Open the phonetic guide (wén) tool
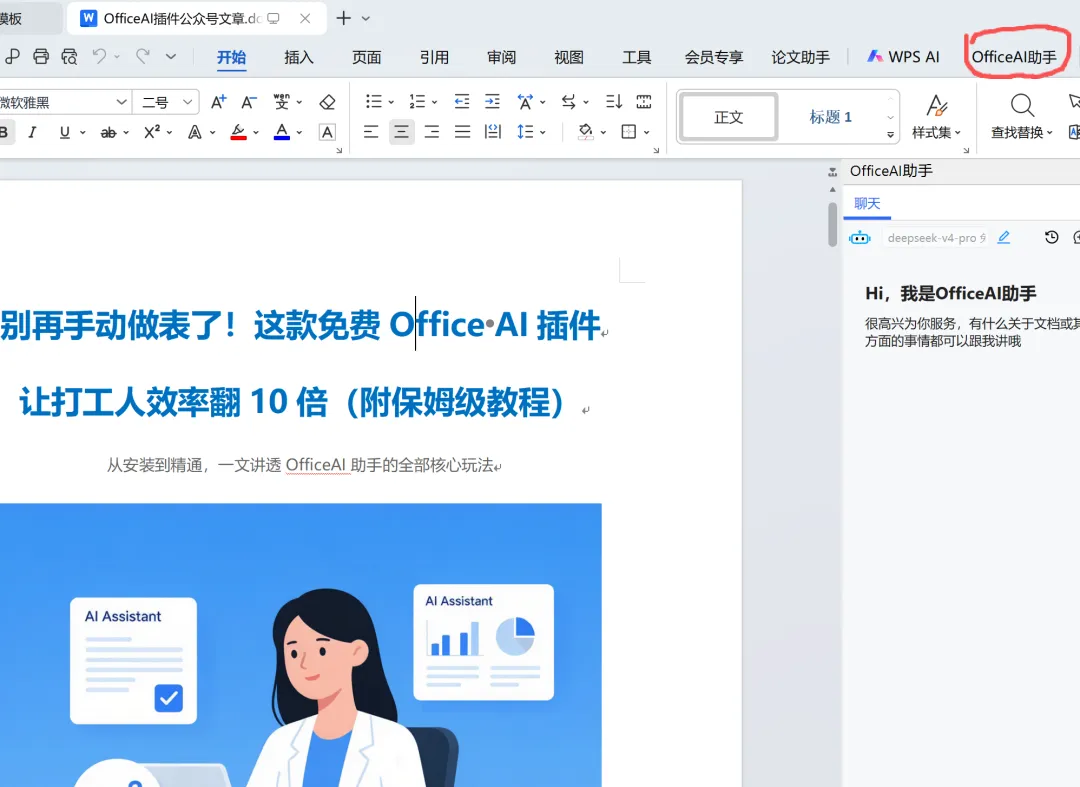This screenshot has width=1080, height=787. click(282, 102)
